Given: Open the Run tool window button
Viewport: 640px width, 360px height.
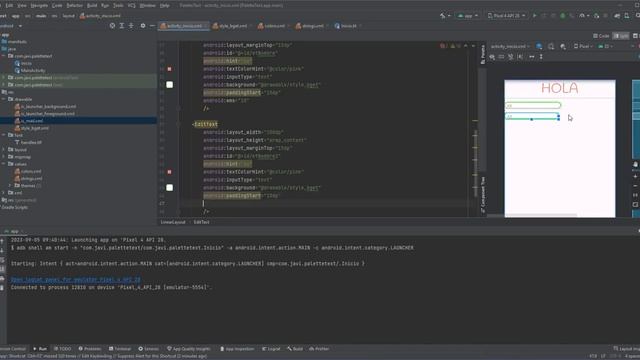Looking at the screenshot, I should [40, 349].
